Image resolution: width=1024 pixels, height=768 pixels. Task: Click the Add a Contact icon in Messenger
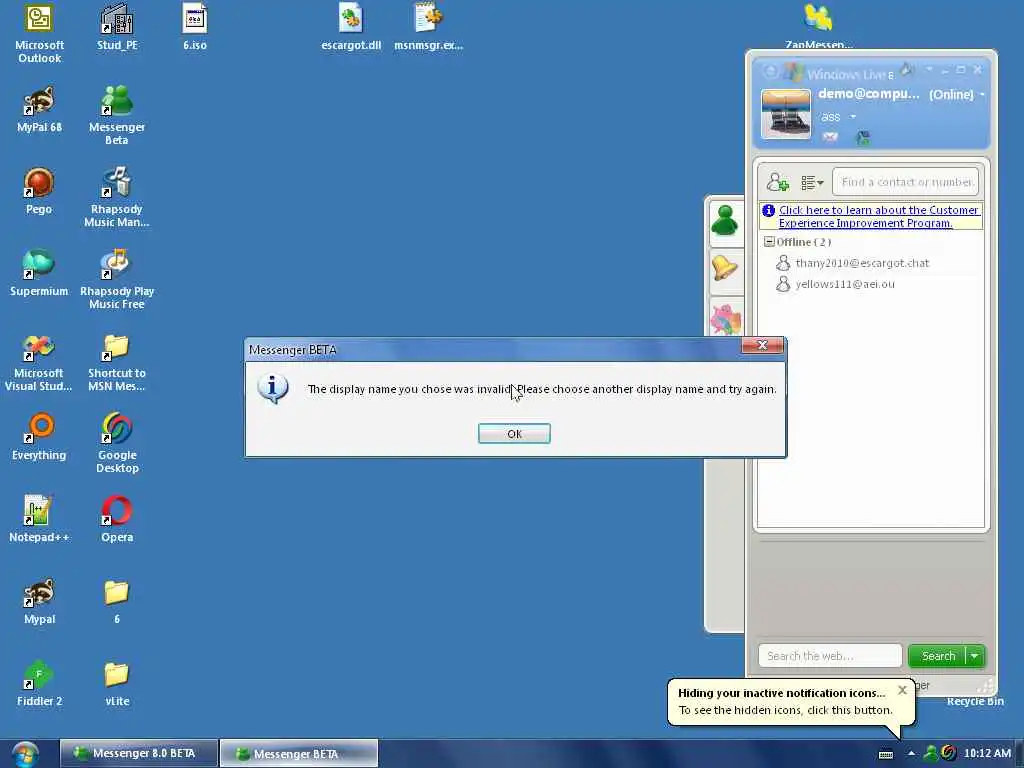point(778,182)
